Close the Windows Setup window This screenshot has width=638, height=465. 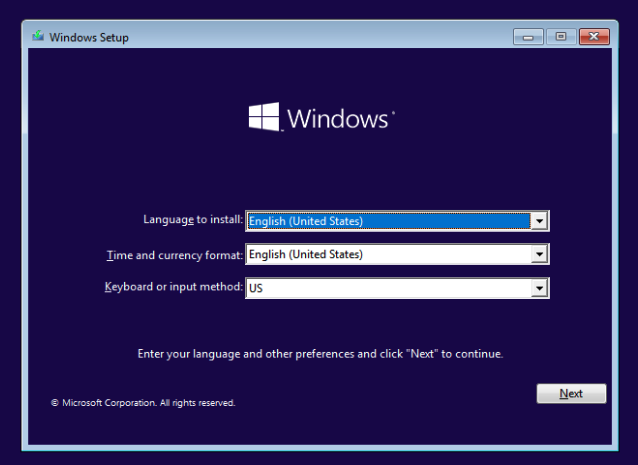[x=594, y=37]
